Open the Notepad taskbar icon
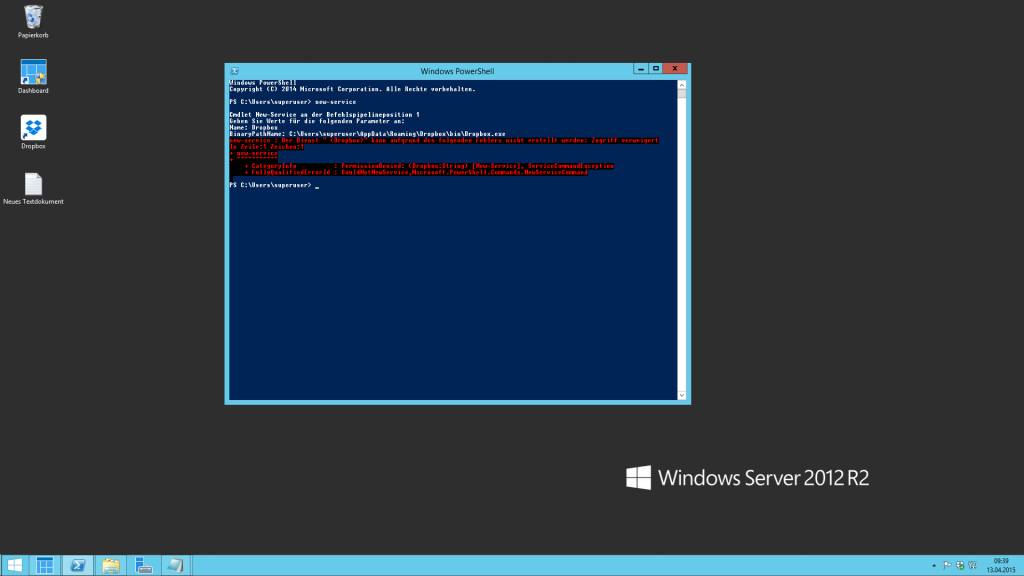The image size is (1024, 576). pos(175,566)
